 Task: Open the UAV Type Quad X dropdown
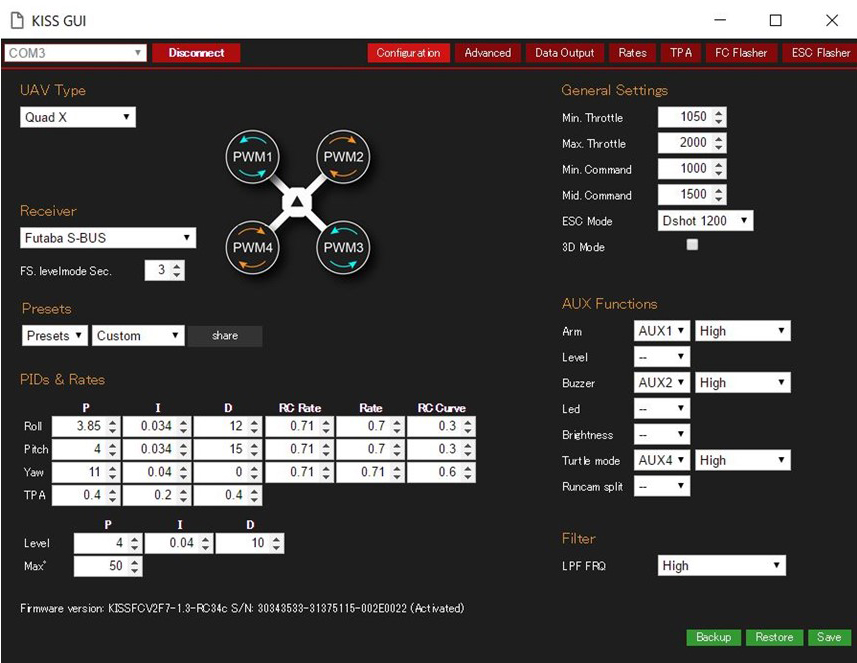coord(78,117)
